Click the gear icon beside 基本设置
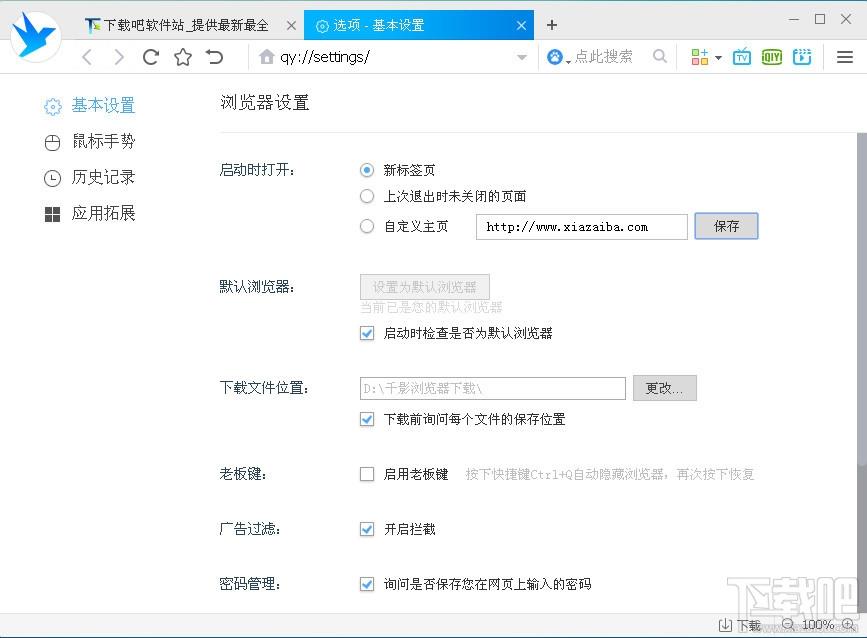Screen dimensions: 867x638 (53, 106)
